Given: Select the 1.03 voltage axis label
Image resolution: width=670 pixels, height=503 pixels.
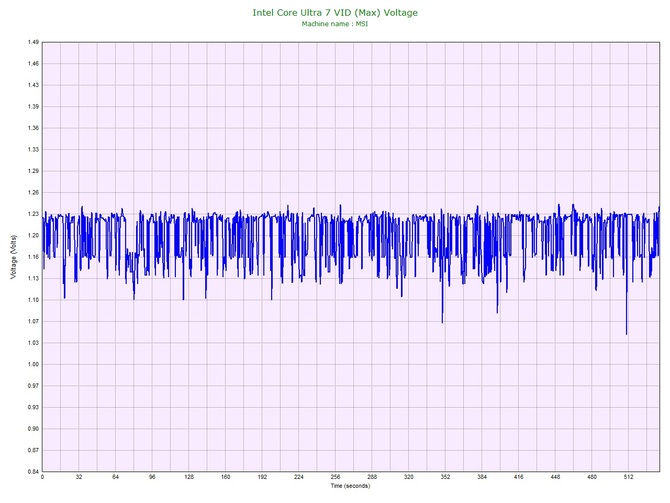Looking at the screenshot, I should [33, 343].
